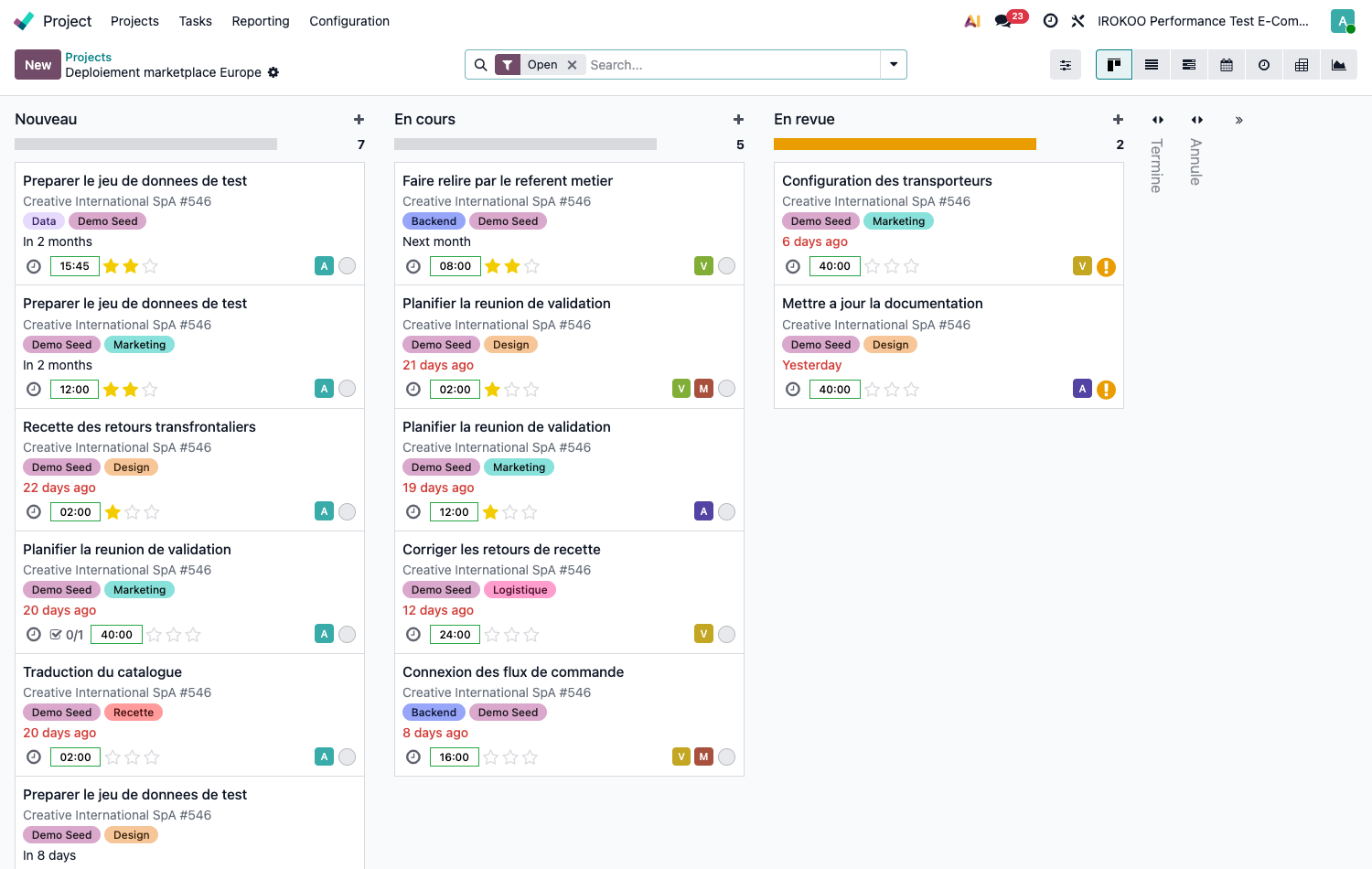Expand the double chevron add-stage button

[1239, 121]
